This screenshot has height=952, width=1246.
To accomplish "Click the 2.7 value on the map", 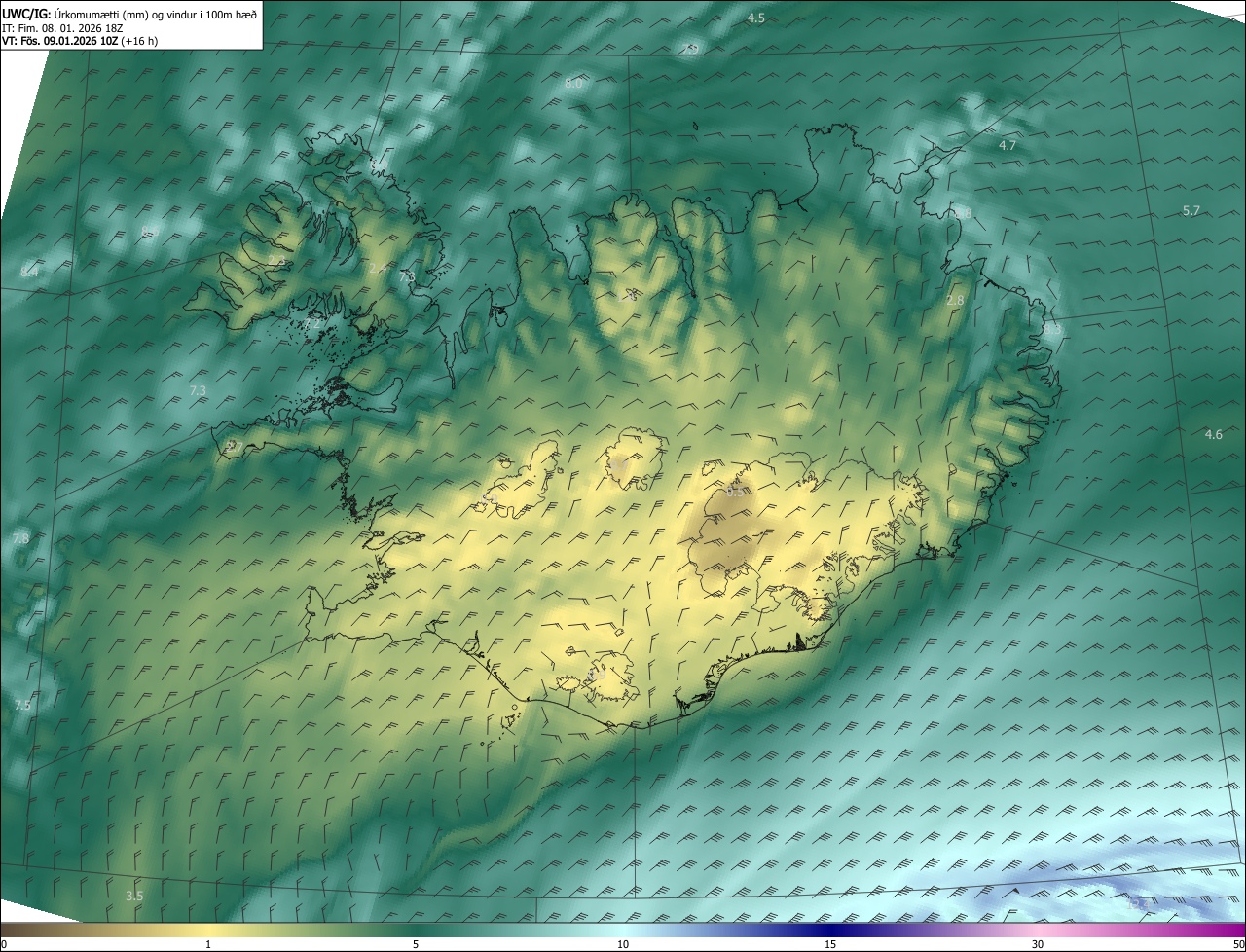I will click(234, 447).
